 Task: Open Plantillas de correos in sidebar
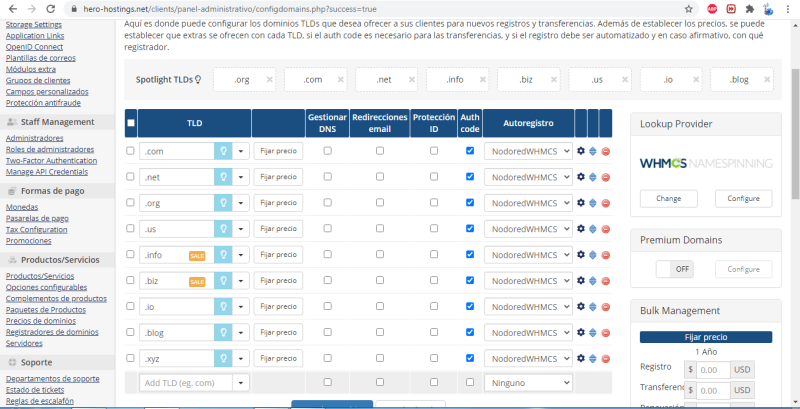pos(41,58)
